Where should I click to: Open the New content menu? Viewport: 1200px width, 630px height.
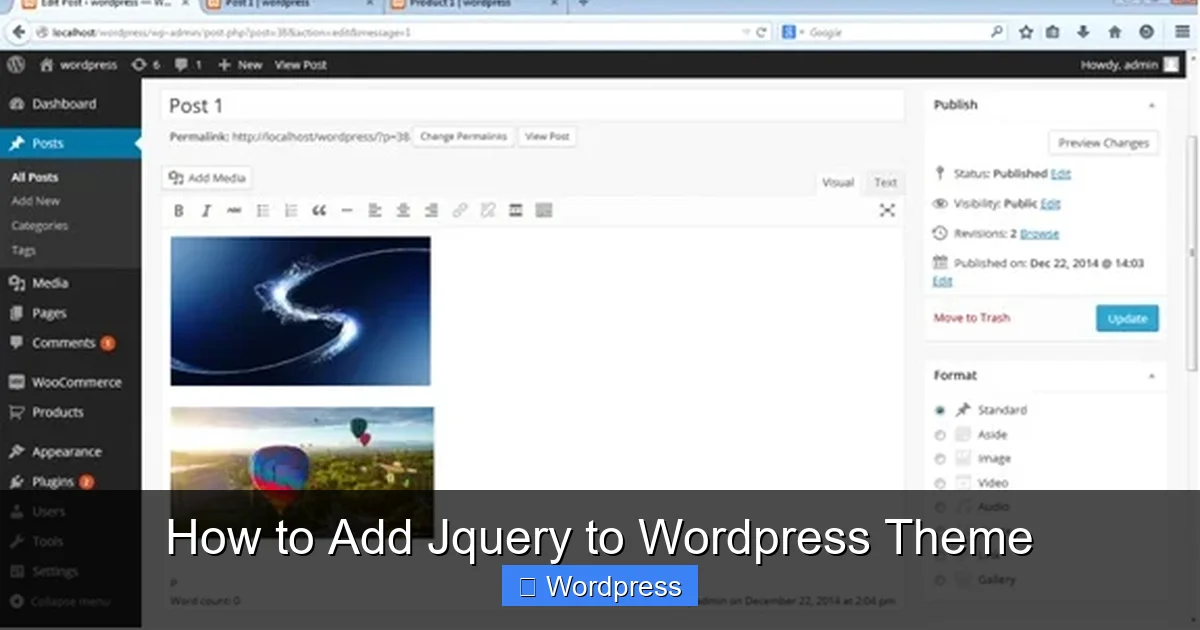pos(240,65)
